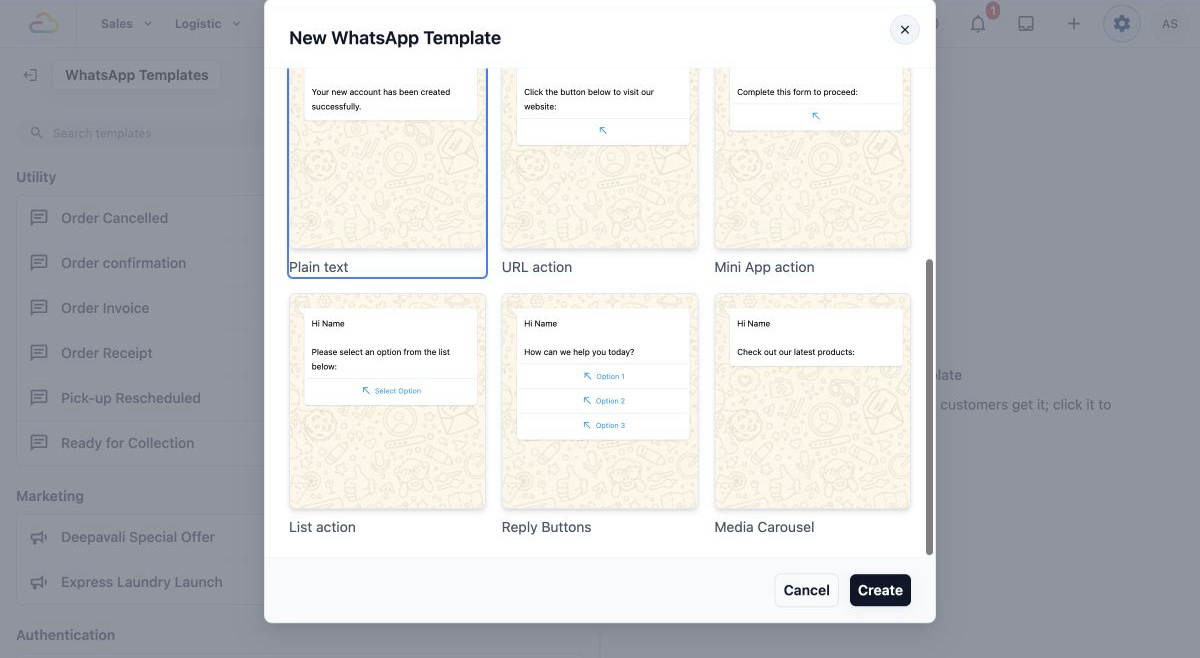1200x658 pixels.
Task: Open the Sales dropdown menu
Action: point(126,23)
